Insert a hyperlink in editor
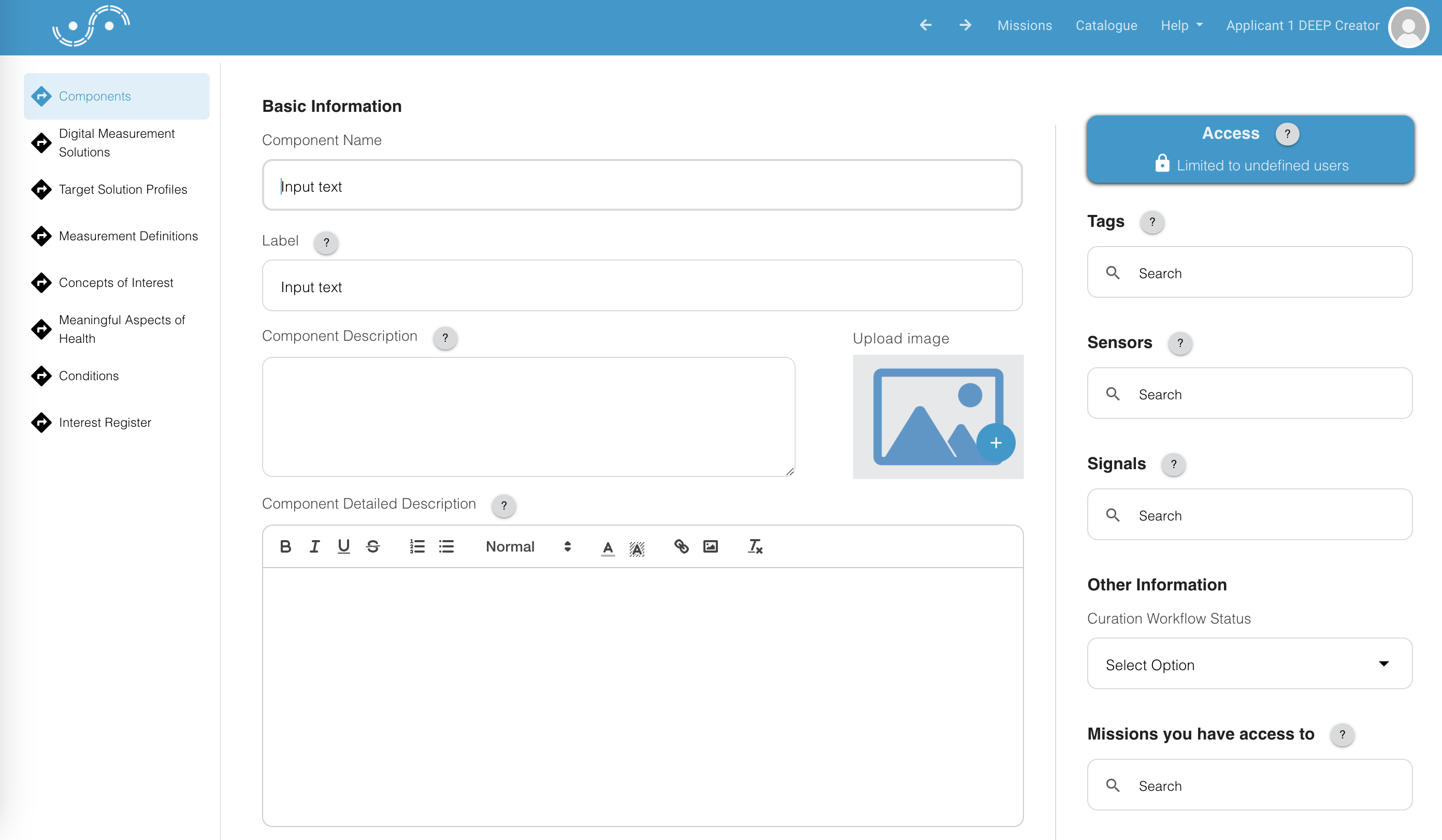This screenshot has height=840, width=1442. [681, 546]
